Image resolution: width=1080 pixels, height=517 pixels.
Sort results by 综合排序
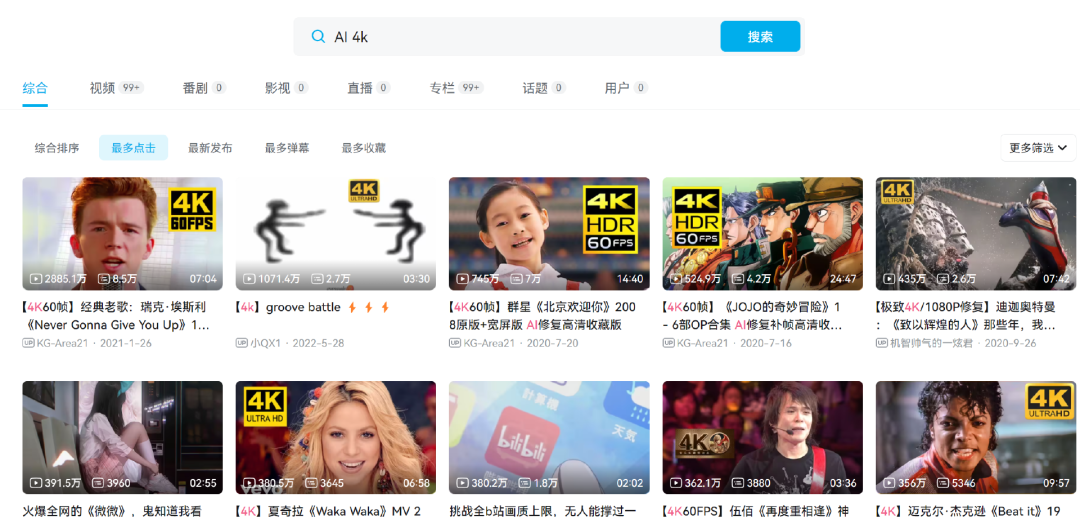(x=57, y=148)
